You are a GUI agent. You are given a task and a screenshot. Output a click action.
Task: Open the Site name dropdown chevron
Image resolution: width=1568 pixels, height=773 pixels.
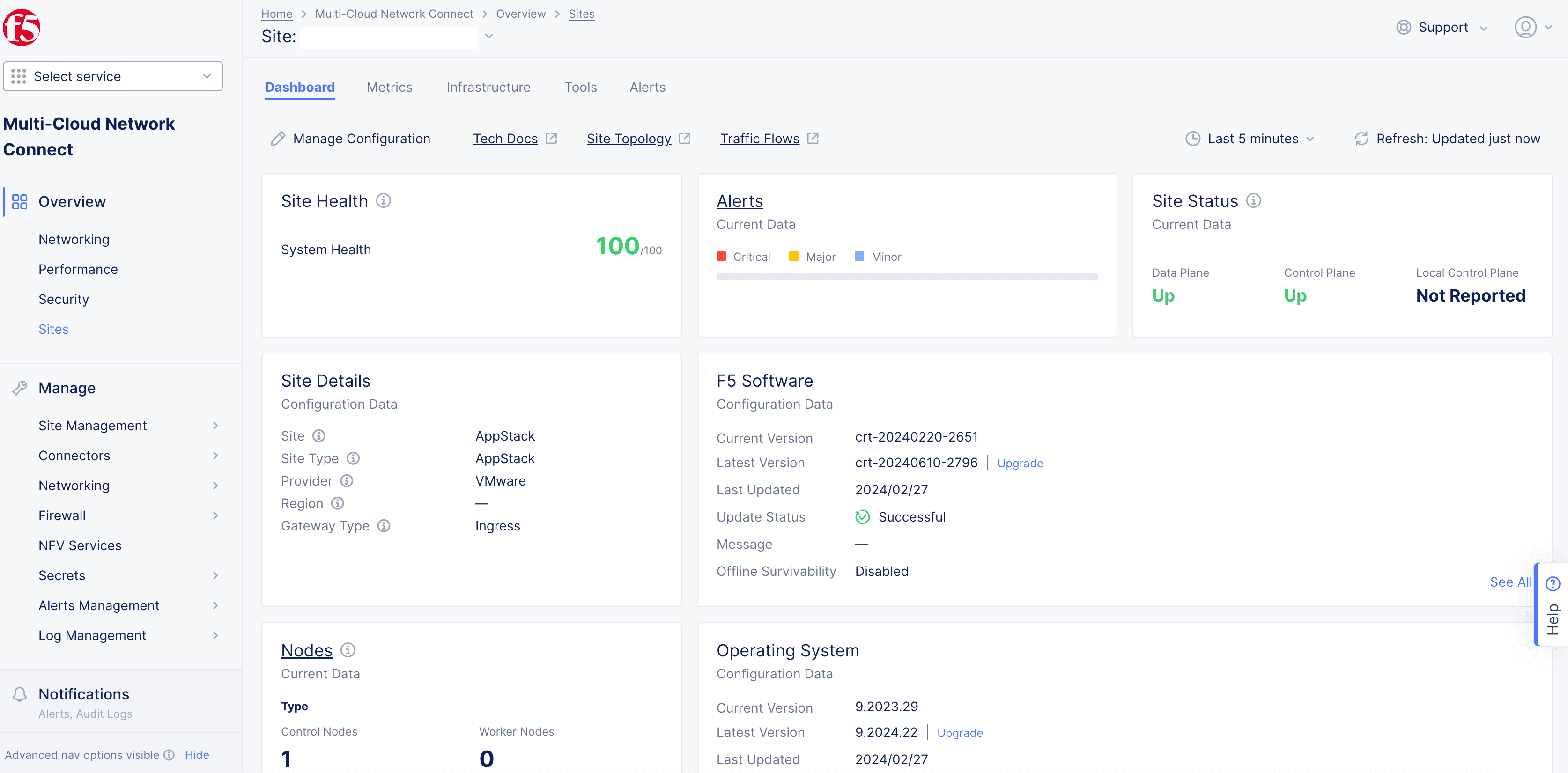(489, 37)
